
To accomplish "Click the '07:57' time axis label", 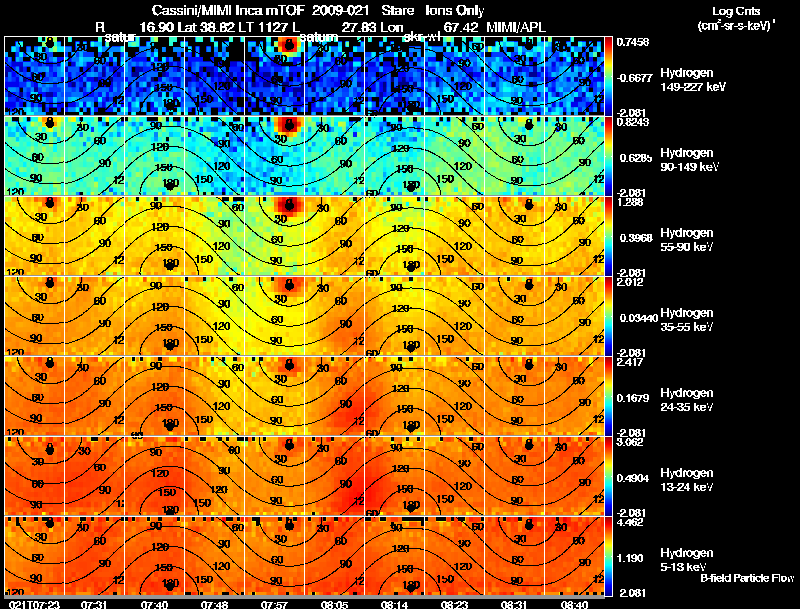I will (x=274, y=604).
